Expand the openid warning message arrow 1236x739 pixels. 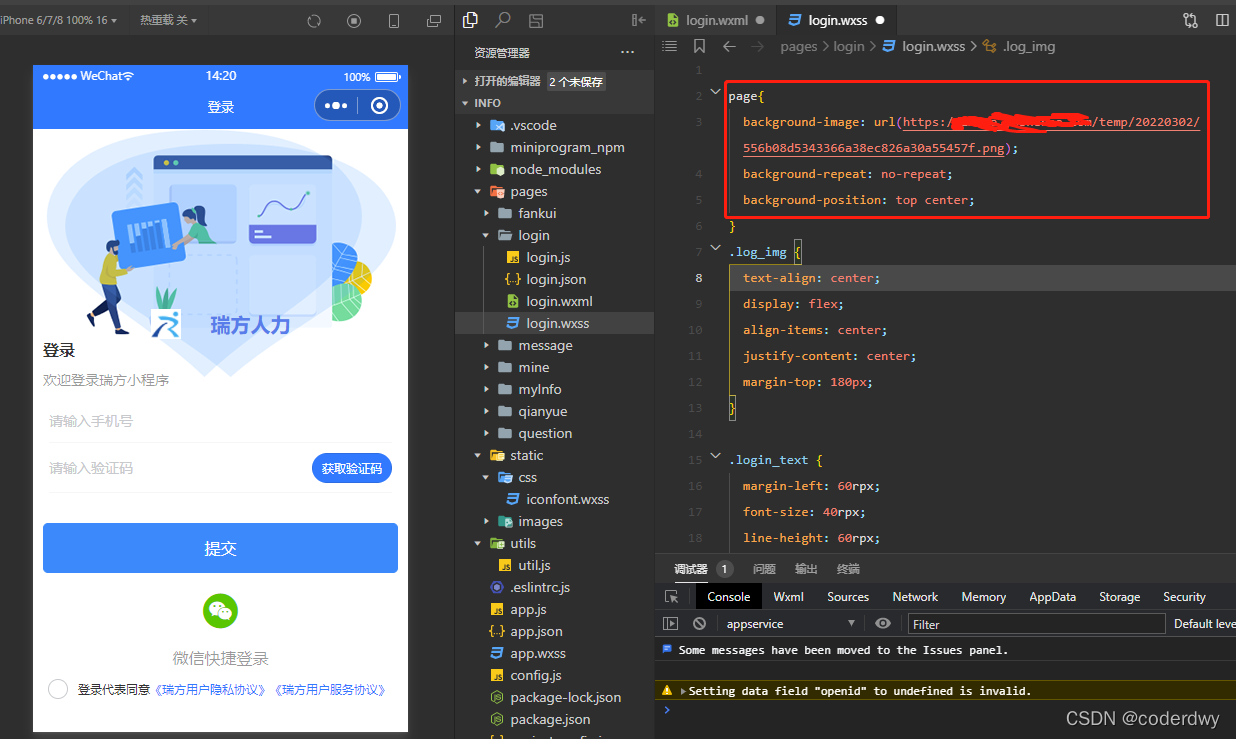(683, 691)
